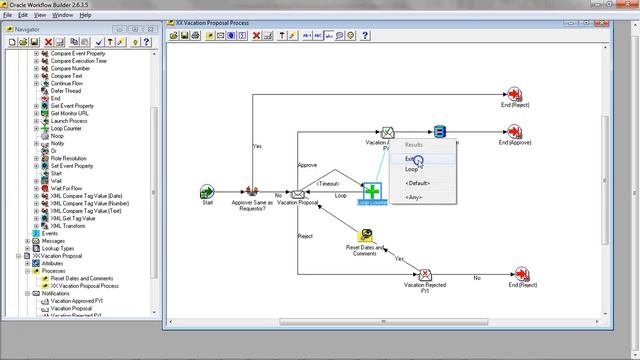
Task: Click the Navigator tree vertical scrollbar thumb
Action: point(154,193)
